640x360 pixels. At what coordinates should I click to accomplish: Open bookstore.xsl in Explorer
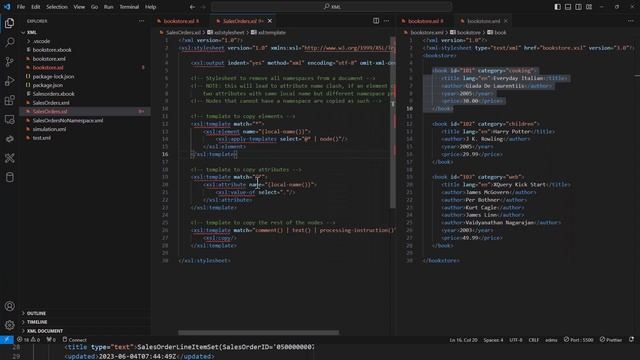coord(48,67)
